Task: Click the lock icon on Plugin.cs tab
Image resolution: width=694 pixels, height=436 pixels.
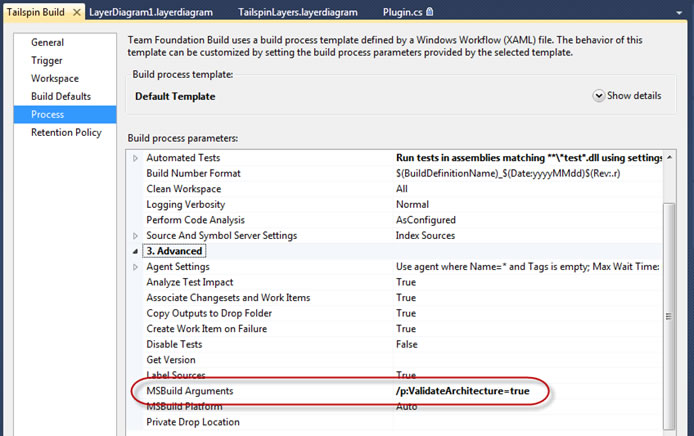Action: [x=429, y=12]
